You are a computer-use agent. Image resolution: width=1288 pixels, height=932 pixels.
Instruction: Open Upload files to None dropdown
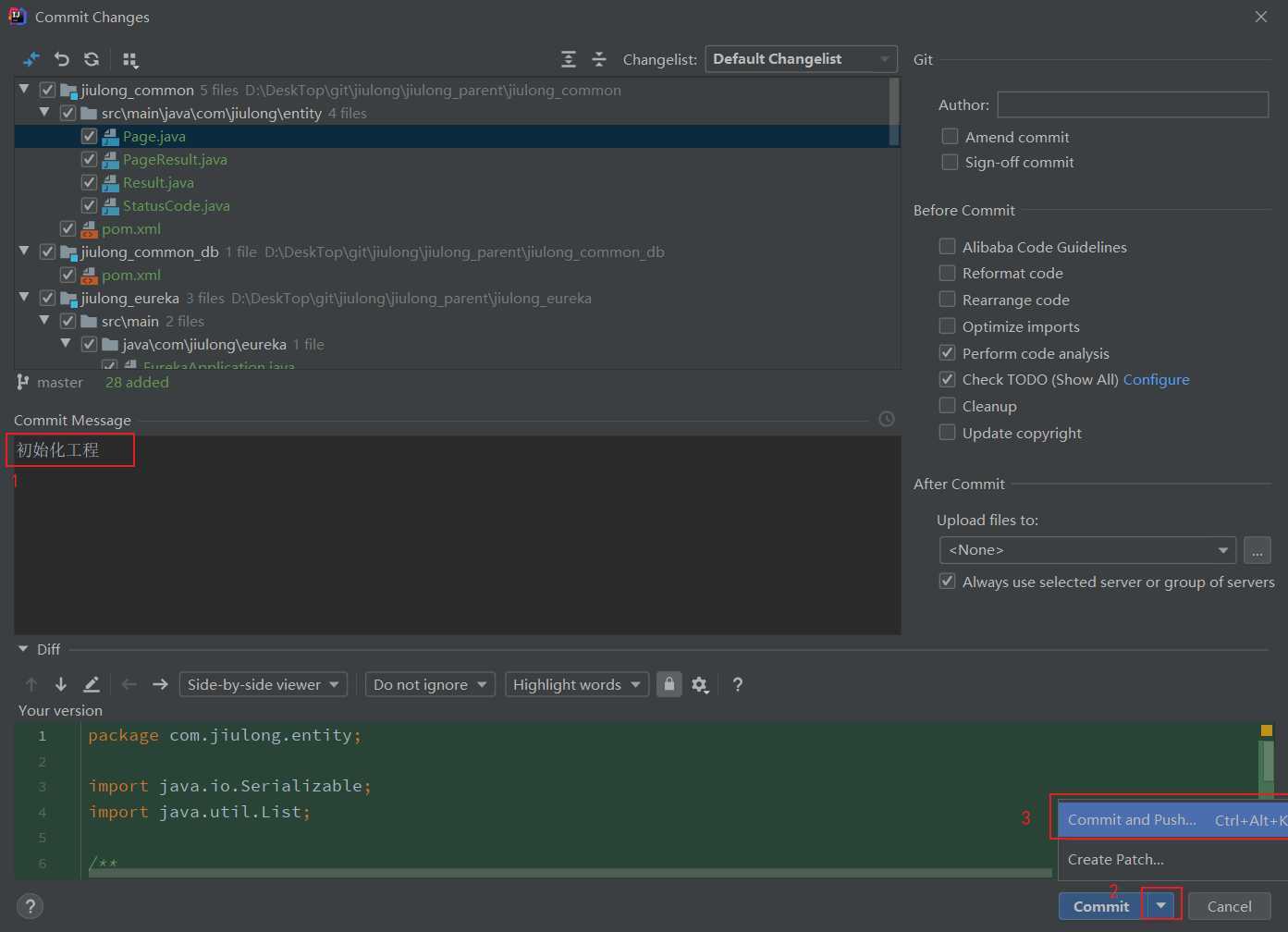[x=1087, y=550]
